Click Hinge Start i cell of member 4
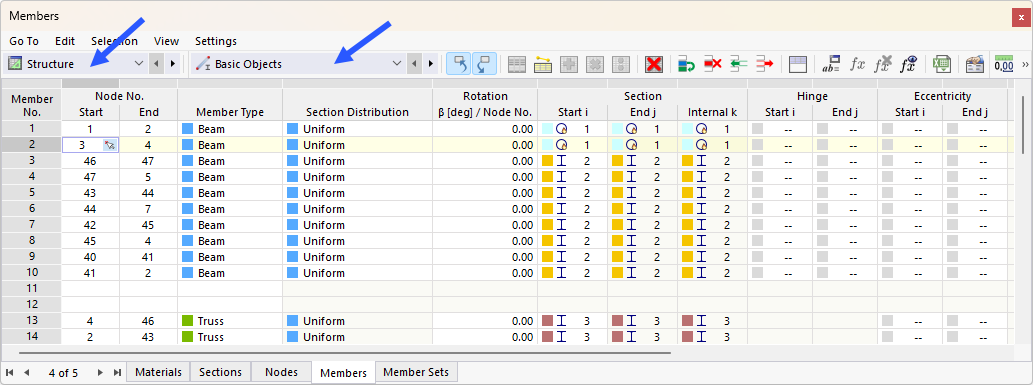The height and width of the screenshot is (385, 1033). click(780, 177)
